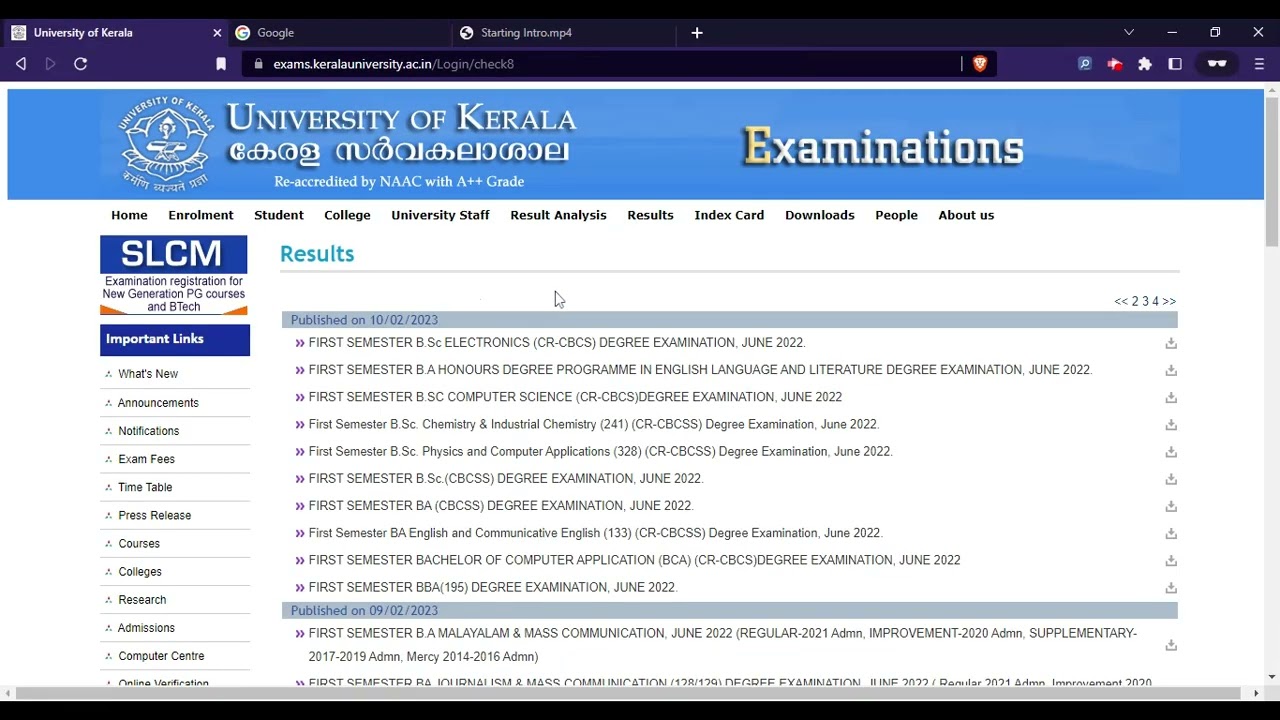This screenshot has width=1280, height=720.
Task: Download B.A Malayalam & Mass Communication result
Action: coord(1171,645)
